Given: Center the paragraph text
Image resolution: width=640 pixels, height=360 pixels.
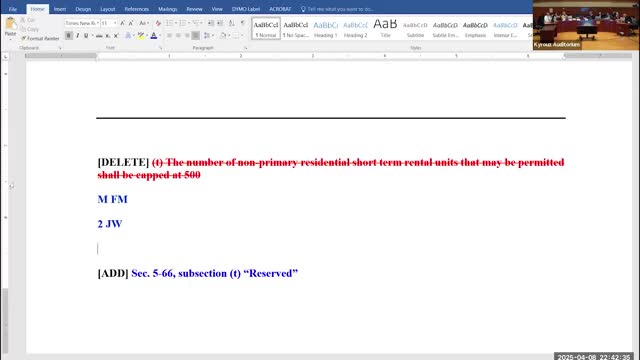Looking at the screenshot, I should [178, 36].
